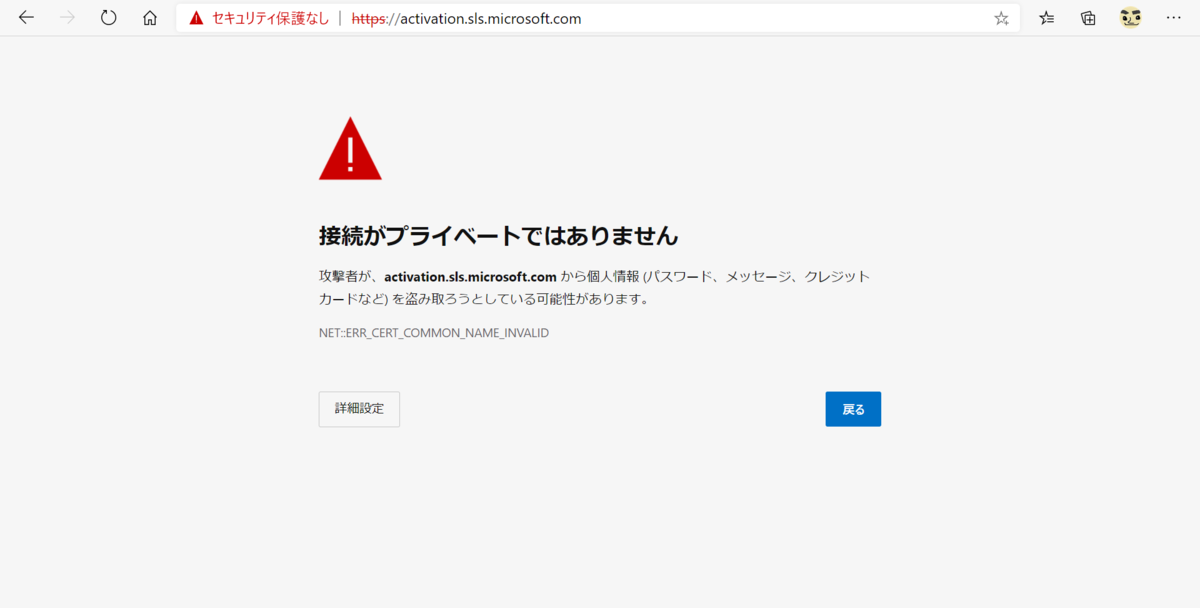This screenshot has height=608, width=1200.
Task: Click the blue 戻る button
Action: [853, 409]
